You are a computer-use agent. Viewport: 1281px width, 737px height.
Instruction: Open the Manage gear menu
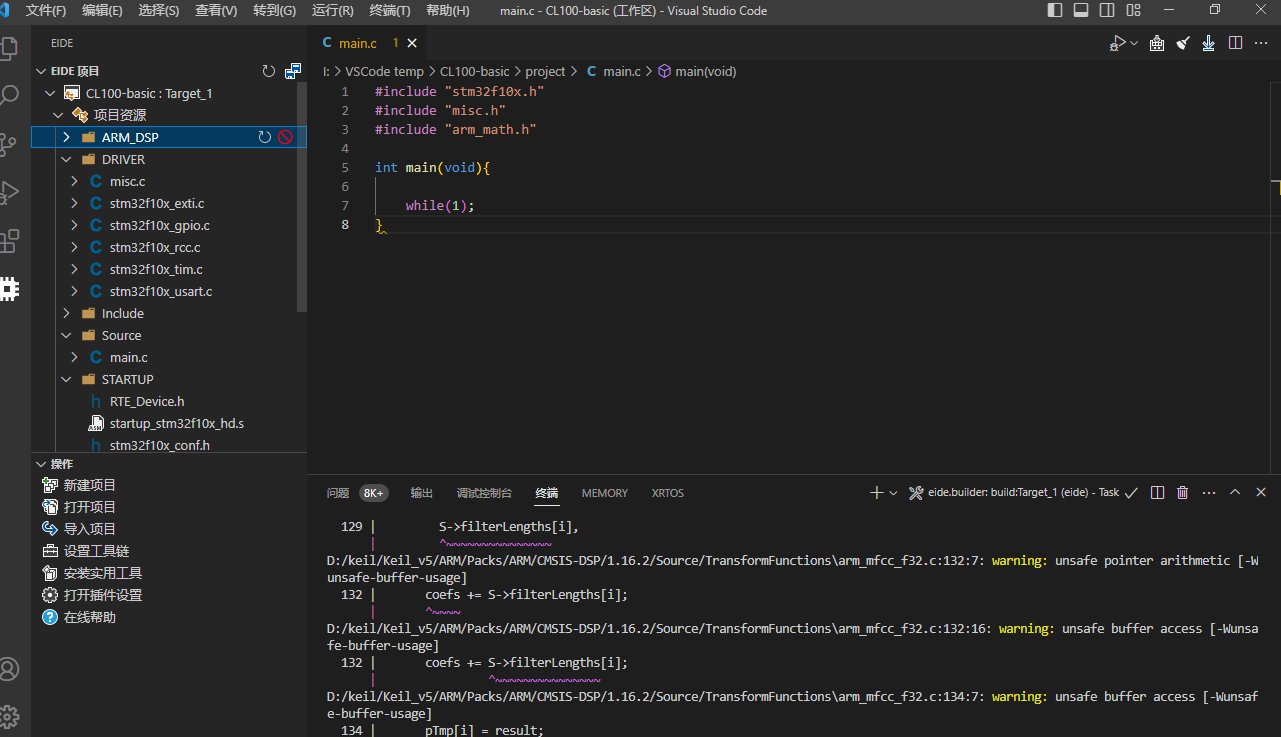tap(9, 716)
